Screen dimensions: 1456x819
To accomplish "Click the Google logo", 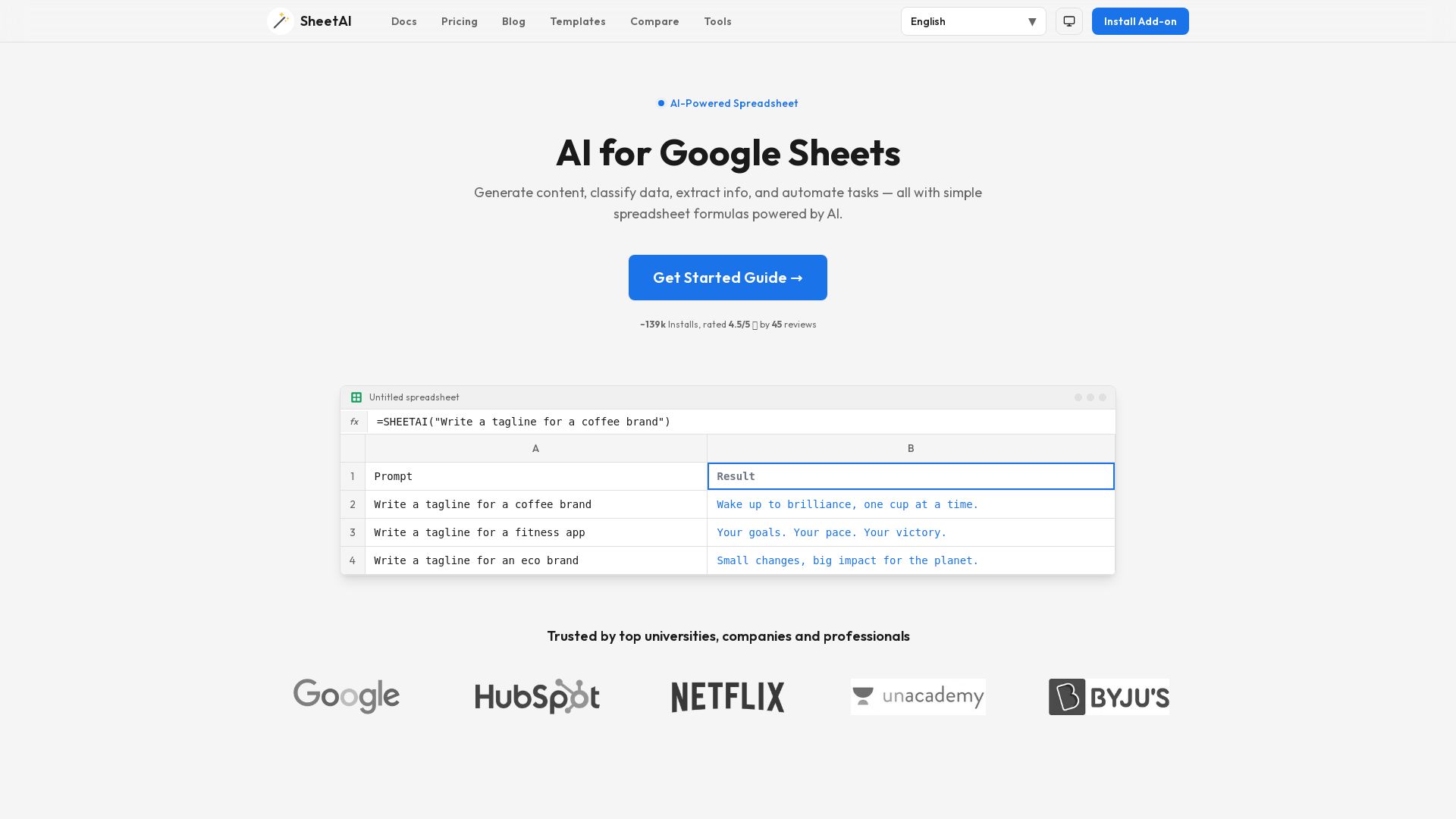I will [x=347, y=696].
